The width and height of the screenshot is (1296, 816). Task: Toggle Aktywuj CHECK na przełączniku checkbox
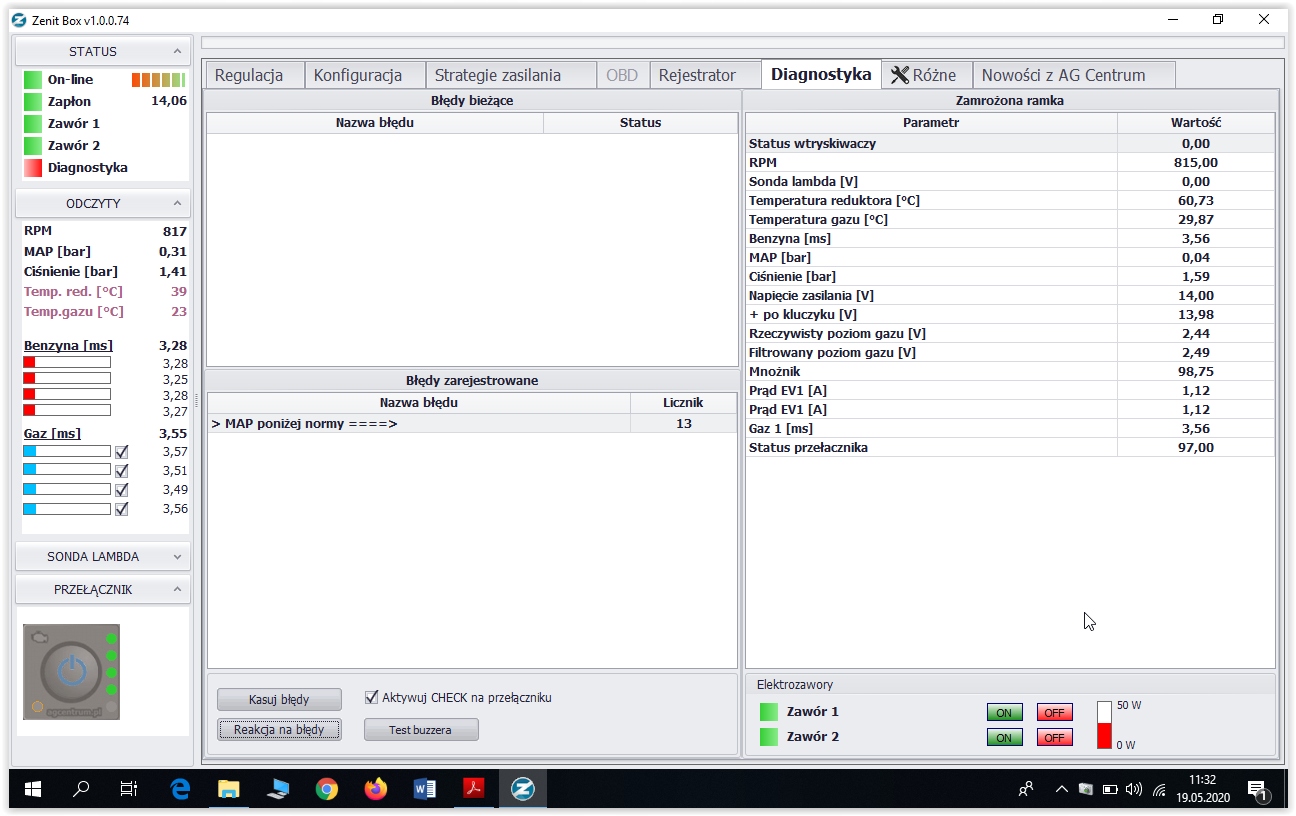(372, 697)
